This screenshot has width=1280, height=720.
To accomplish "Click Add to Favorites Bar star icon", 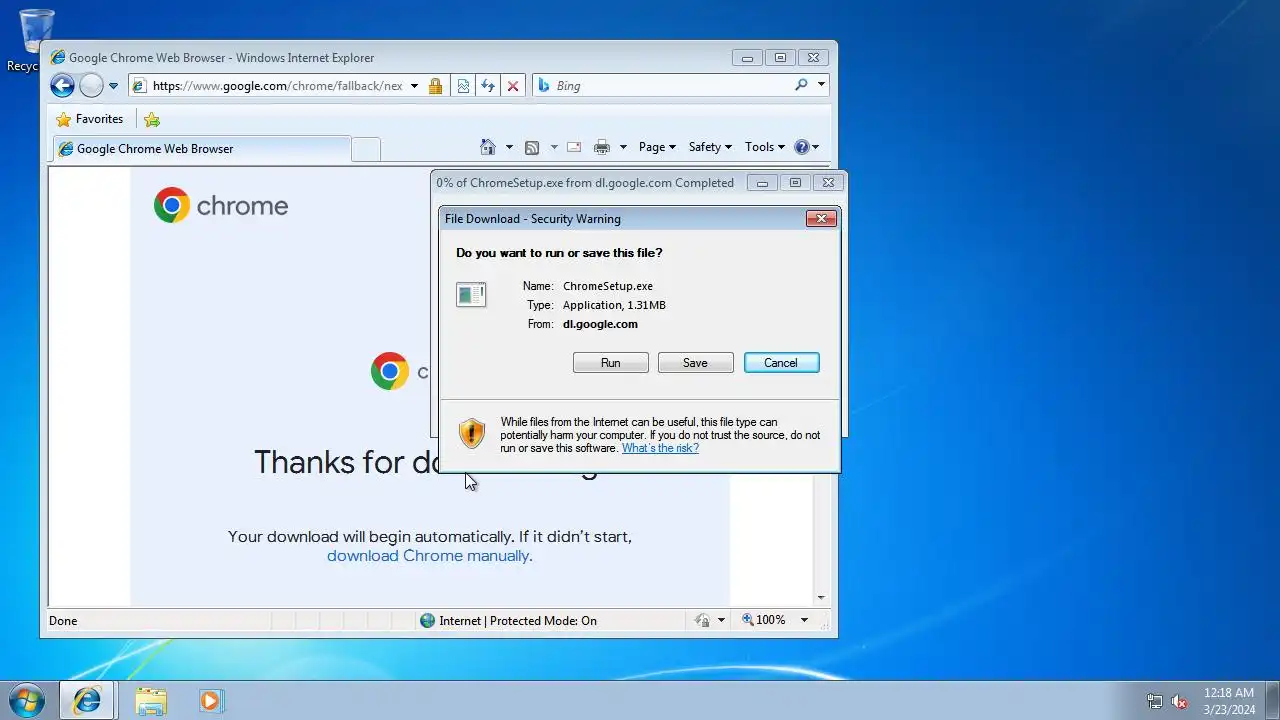I will click(x=152, y=120).
